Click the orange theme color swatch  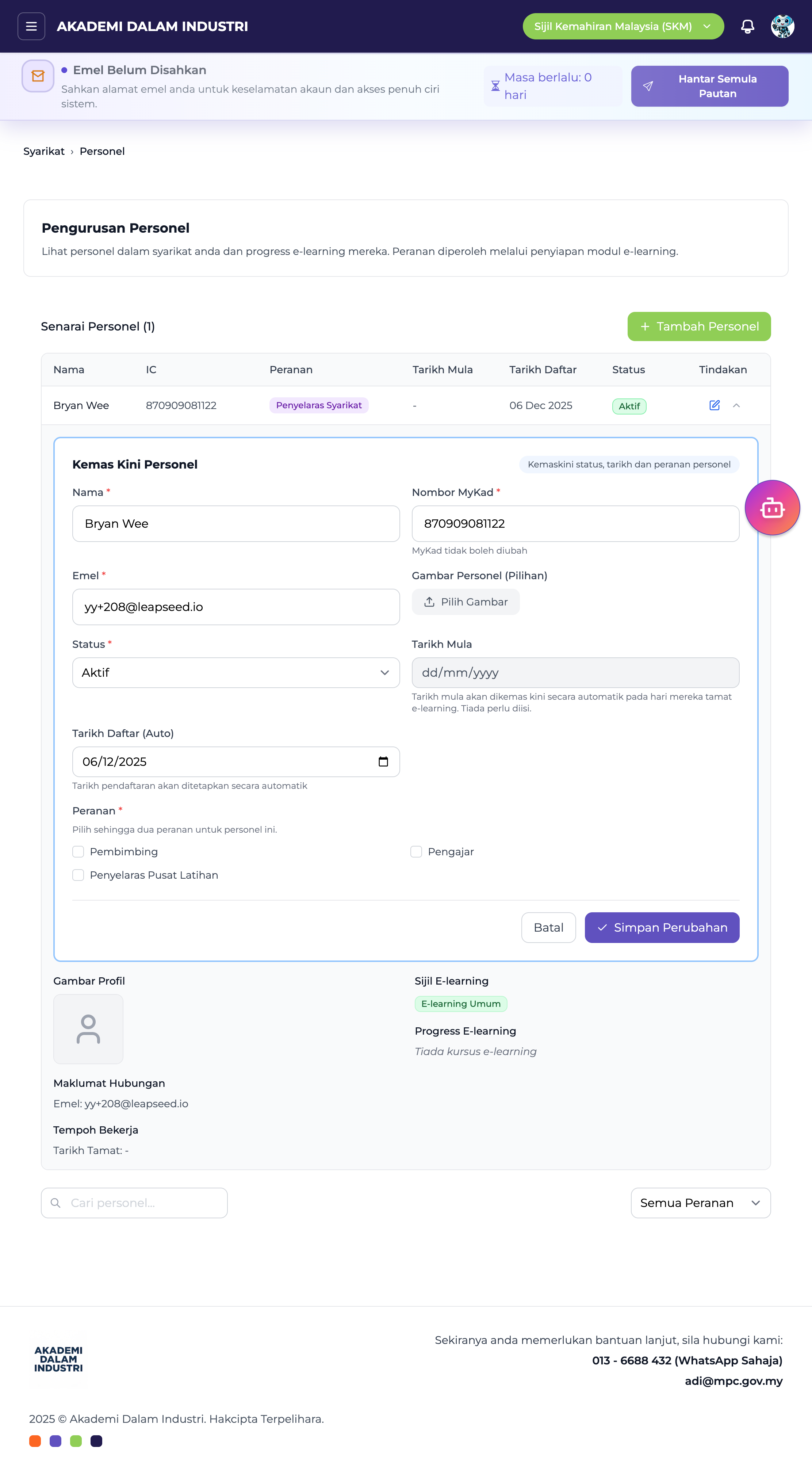tap(35, 1441)
